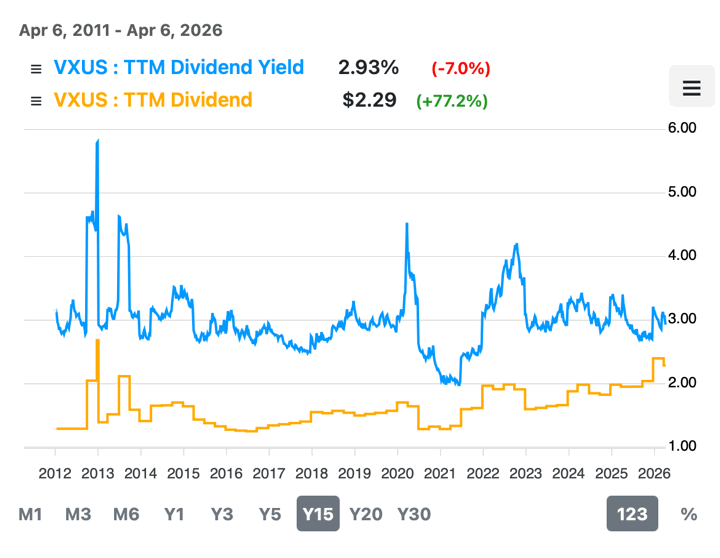Click the TTM Dividend Yield legend menu icon
The height and width of the screenshot is (558, 720).
coord(36,69)
